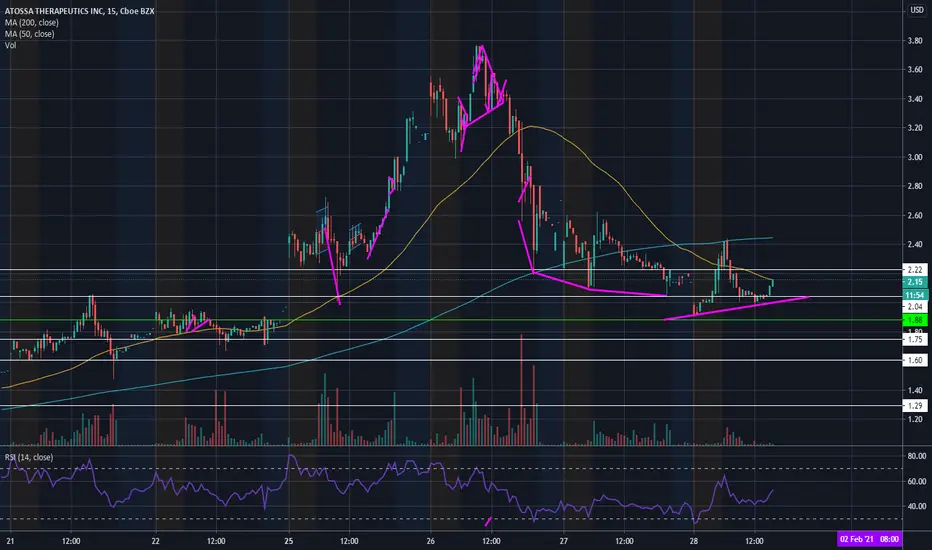
Task: Click the 3.80 price axis value
Action: [915, 41]
